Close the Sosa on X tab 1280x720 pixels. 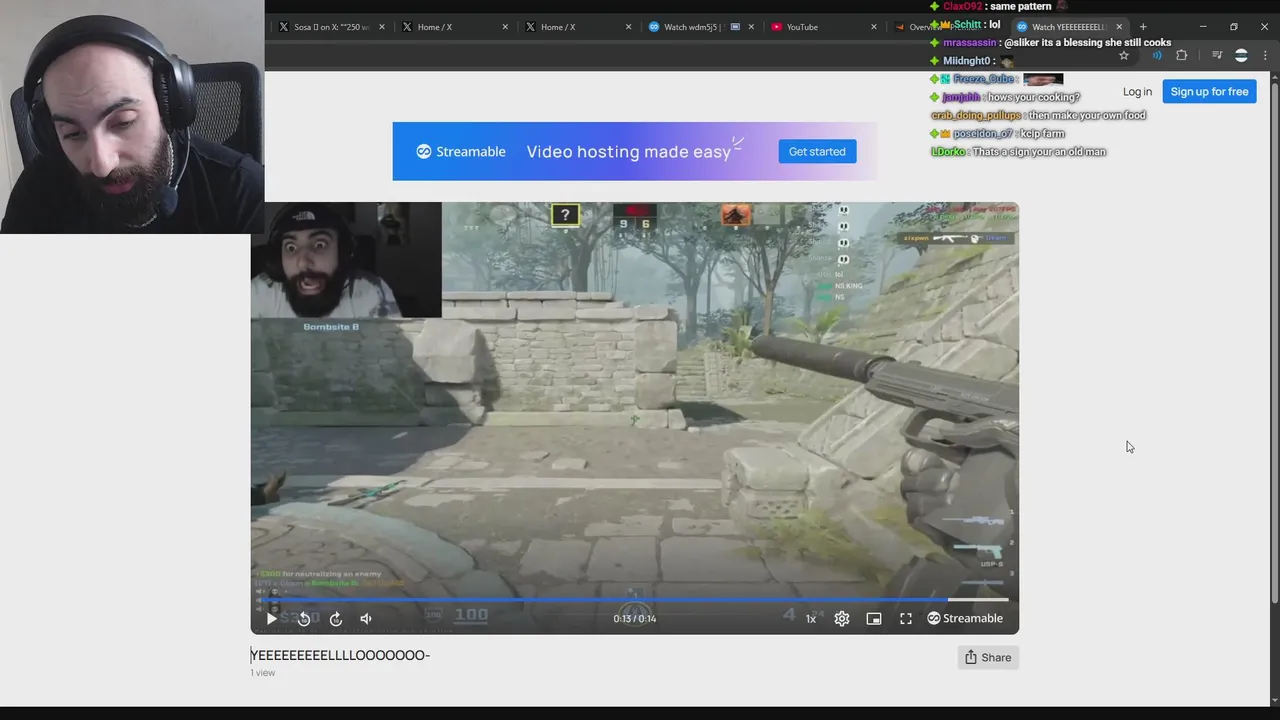point(381,27)
